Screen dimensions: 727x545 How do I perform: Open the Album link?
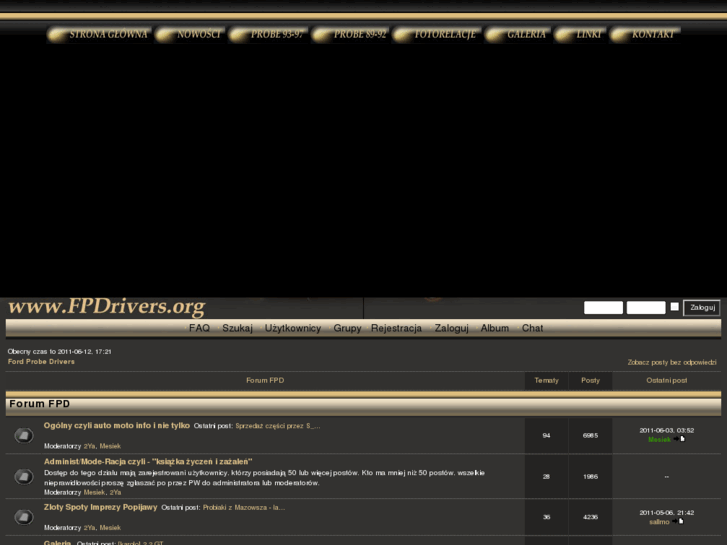495,328
